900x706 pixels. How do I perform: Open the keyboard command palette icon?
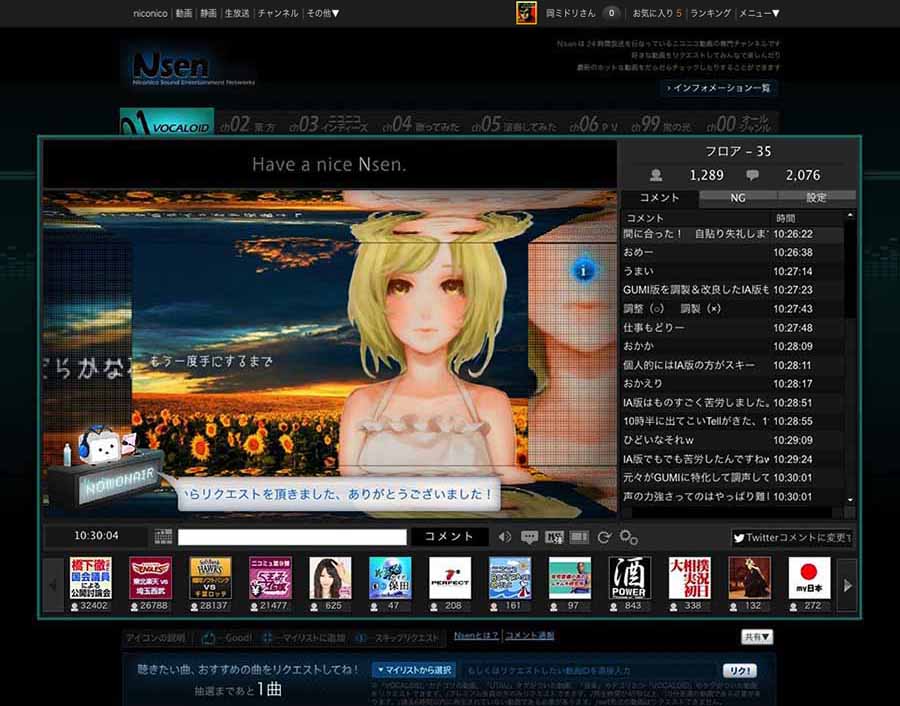(x=164, y=537)
